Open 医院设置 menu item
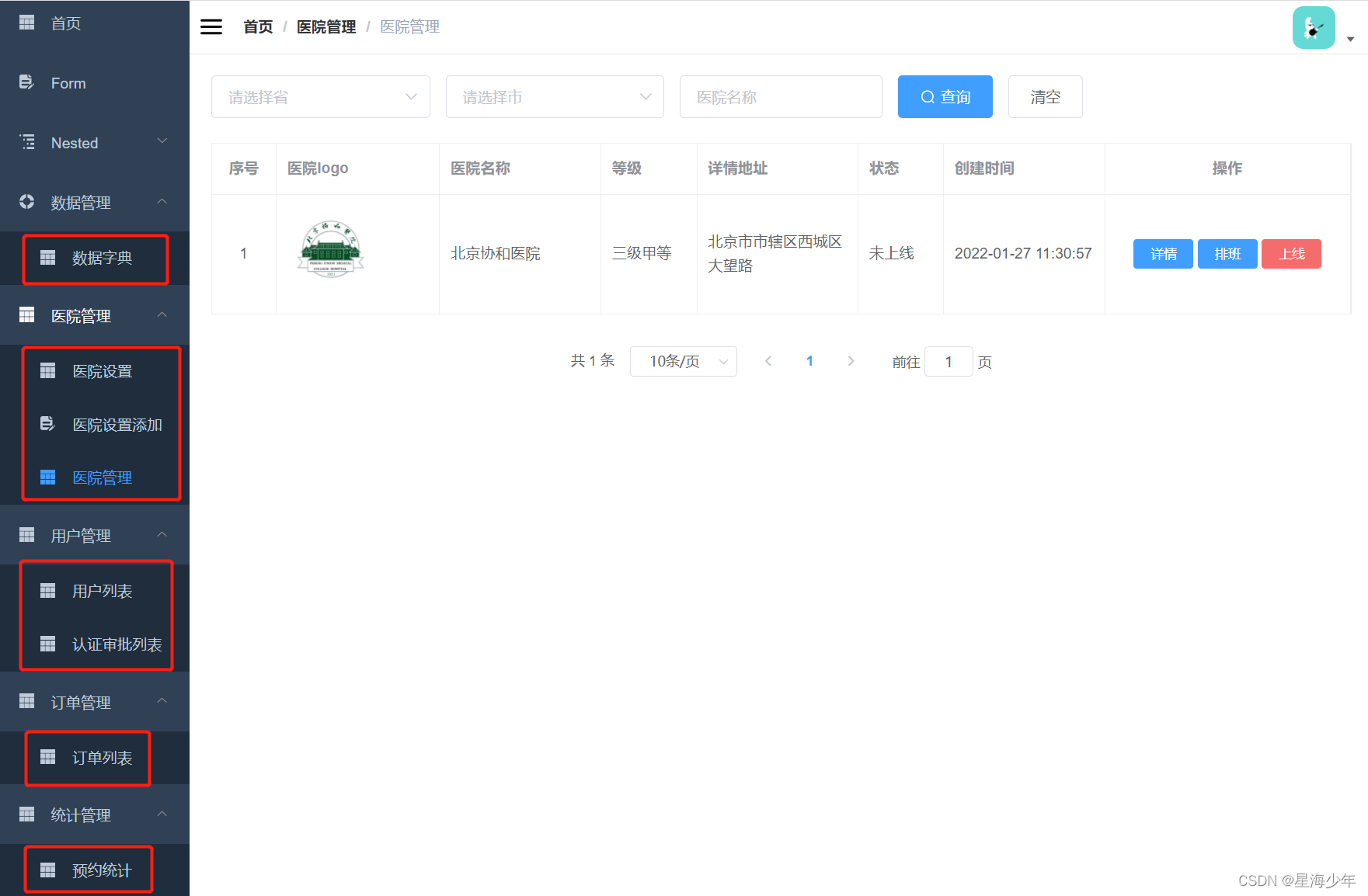The height and width of the screenshot is (896, 1368). click(x=95, y=371)
